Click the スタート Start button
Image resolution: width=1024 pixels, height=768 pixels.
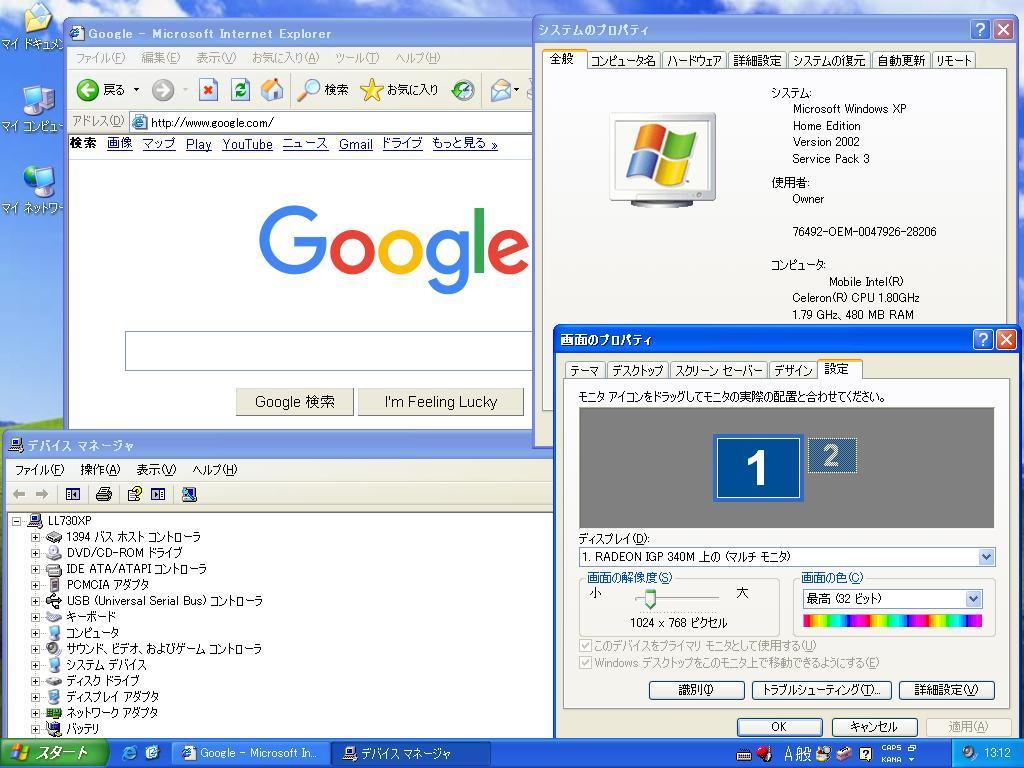point(54,753)
